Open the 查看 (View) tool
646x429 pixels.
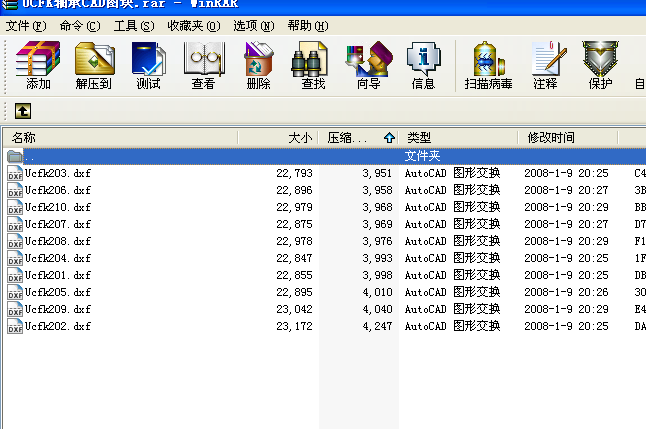203,65
